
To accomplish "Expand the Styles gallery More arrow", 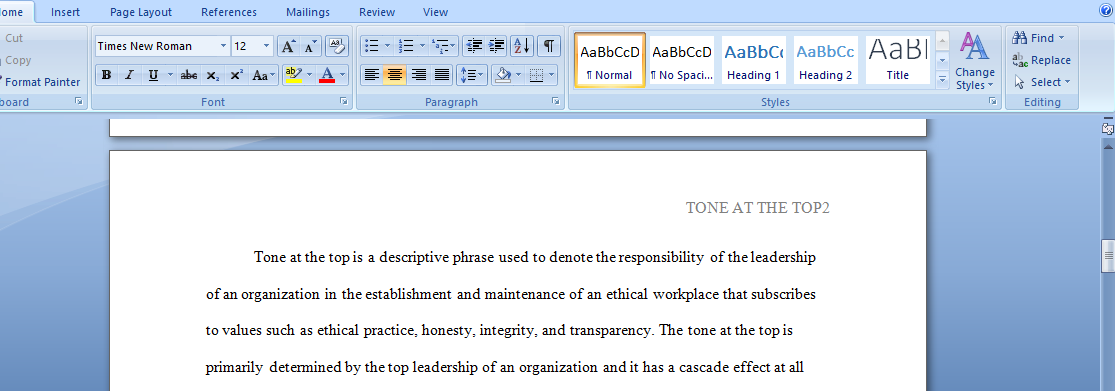I will tap(943, 80).
